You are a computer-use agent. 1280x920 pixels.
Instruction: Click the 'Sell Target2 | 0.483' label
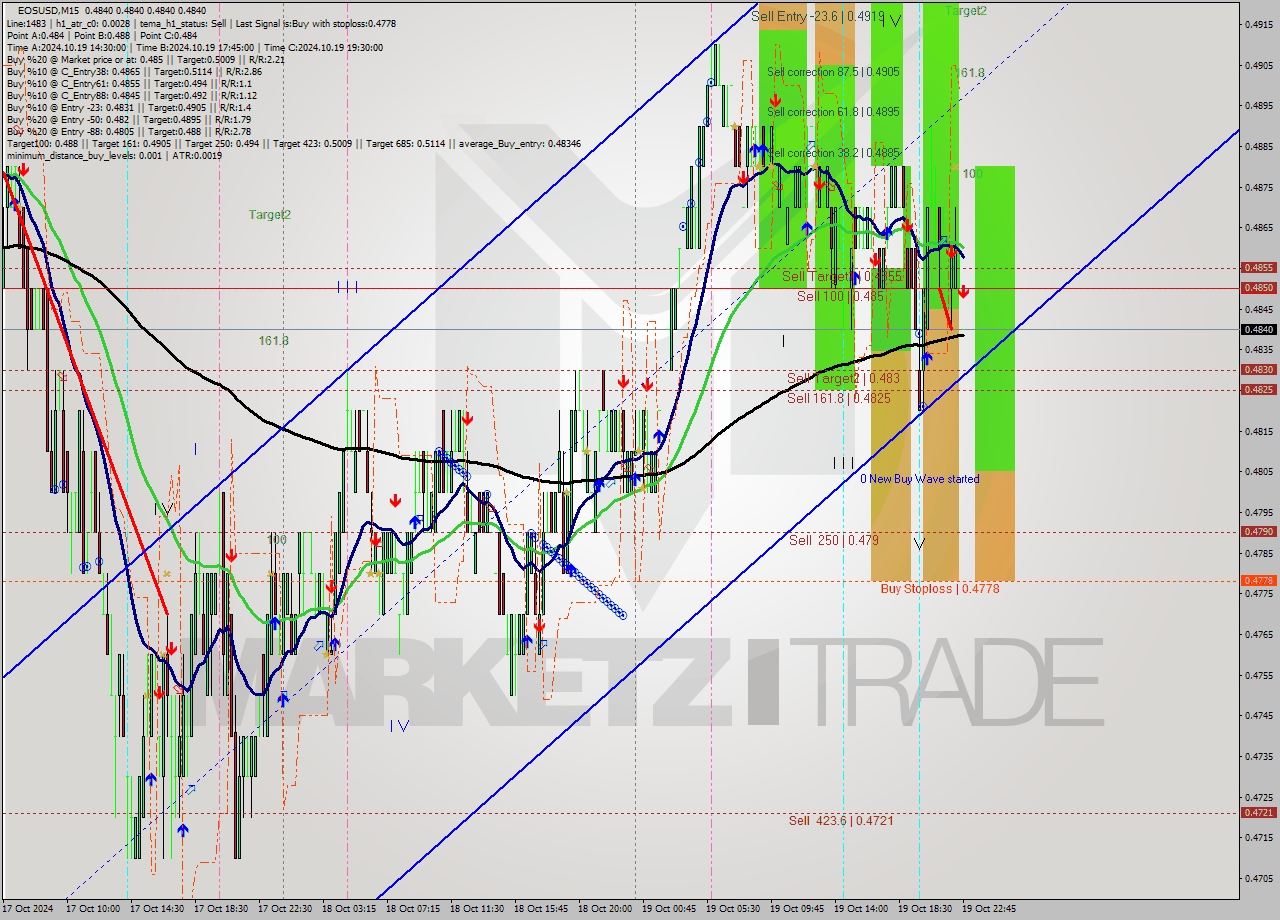tap(843, 378)
